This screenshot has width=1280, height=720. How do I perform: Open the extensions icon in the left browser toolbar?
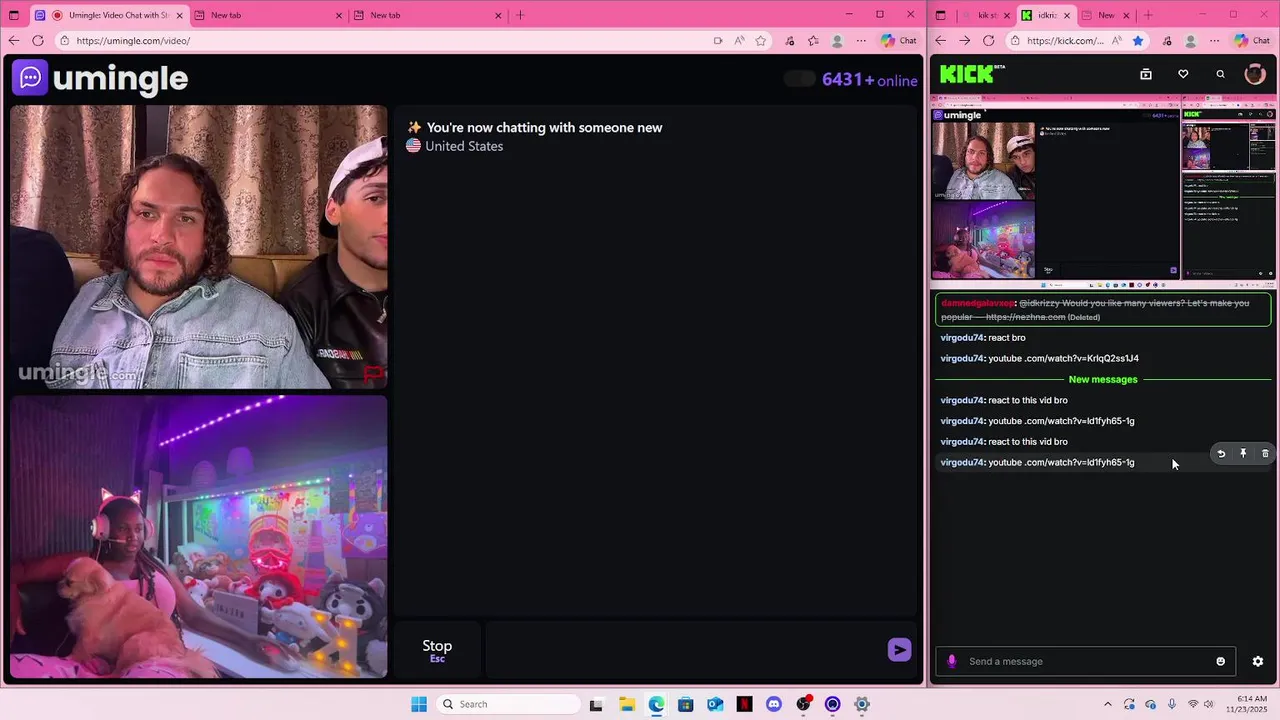tap(790, 41)
